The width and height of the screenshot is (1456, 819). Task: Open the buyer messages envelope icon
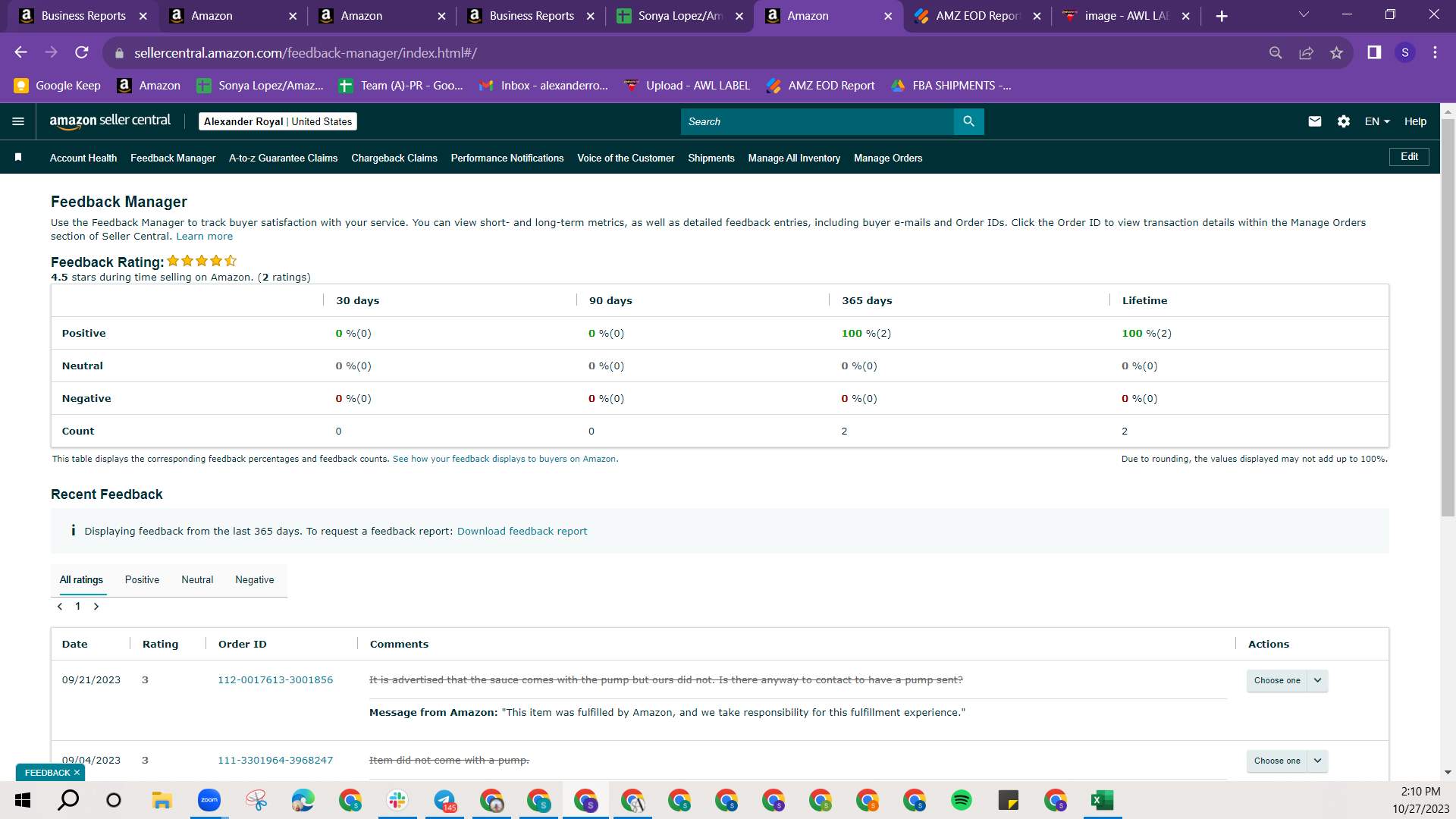click(x=1315, y=121)
